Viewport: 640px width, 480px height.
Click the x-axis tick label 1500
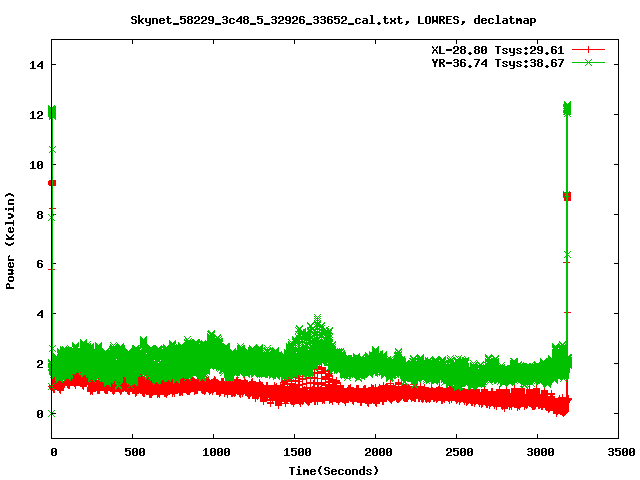(297, 452)
